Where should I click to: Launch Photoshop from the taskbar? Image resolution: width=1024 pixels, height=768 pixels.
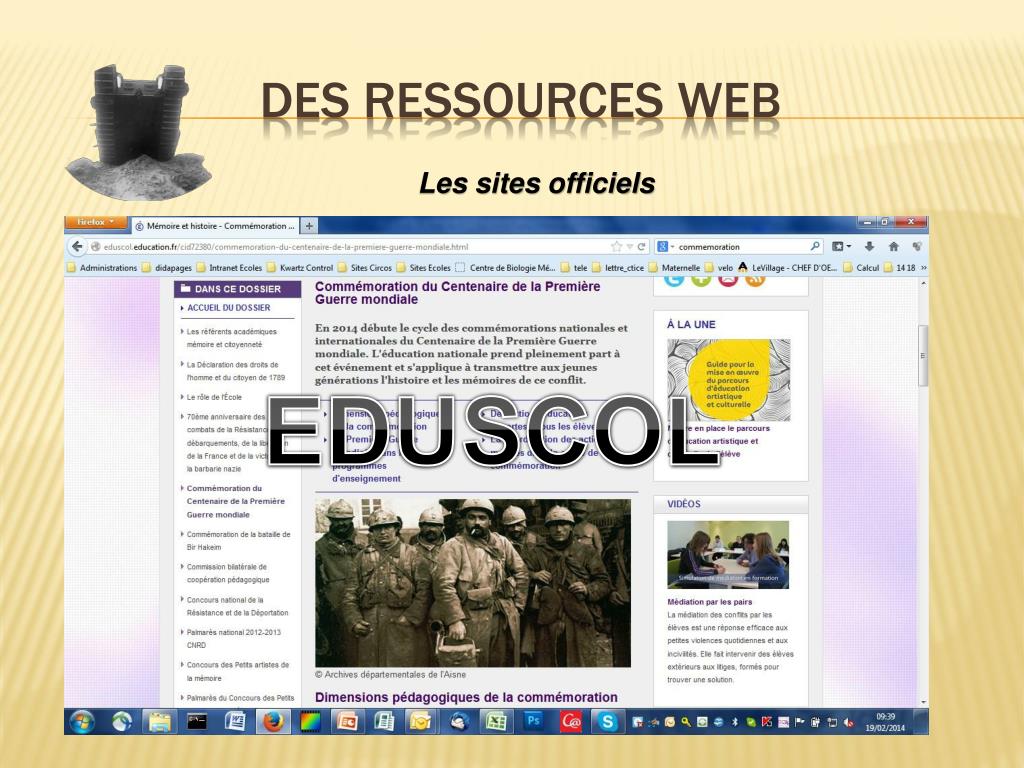(534, 721)
